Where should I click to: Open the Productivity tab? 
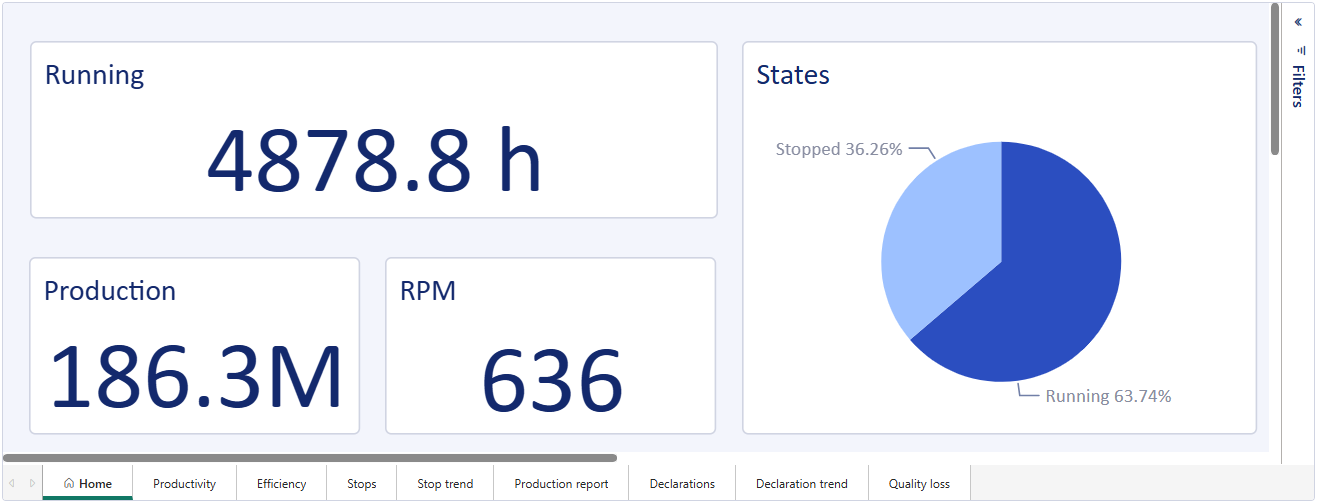pos(184,483)
